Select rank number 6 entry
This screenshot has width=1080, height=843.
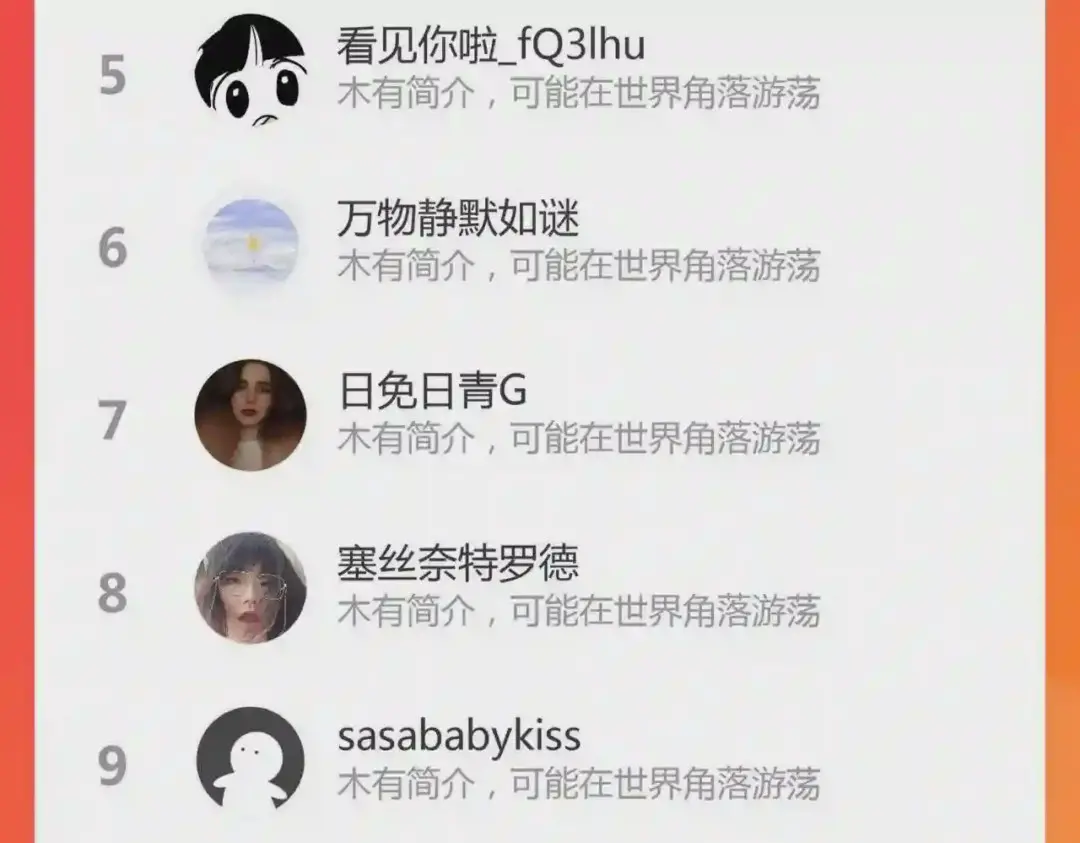113,248
